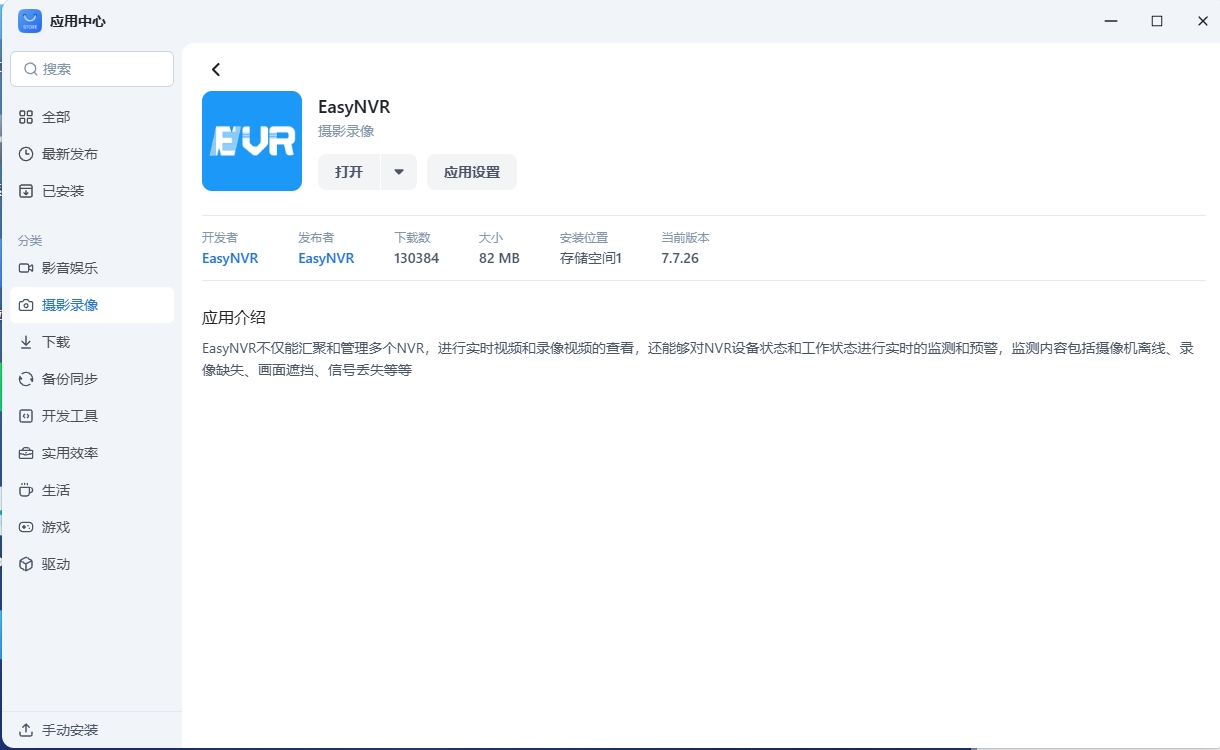The image size is (1220, 750).
Task: Click the 下载 download arrow icon
Action: pyautogui.click(x=26, y=342)
